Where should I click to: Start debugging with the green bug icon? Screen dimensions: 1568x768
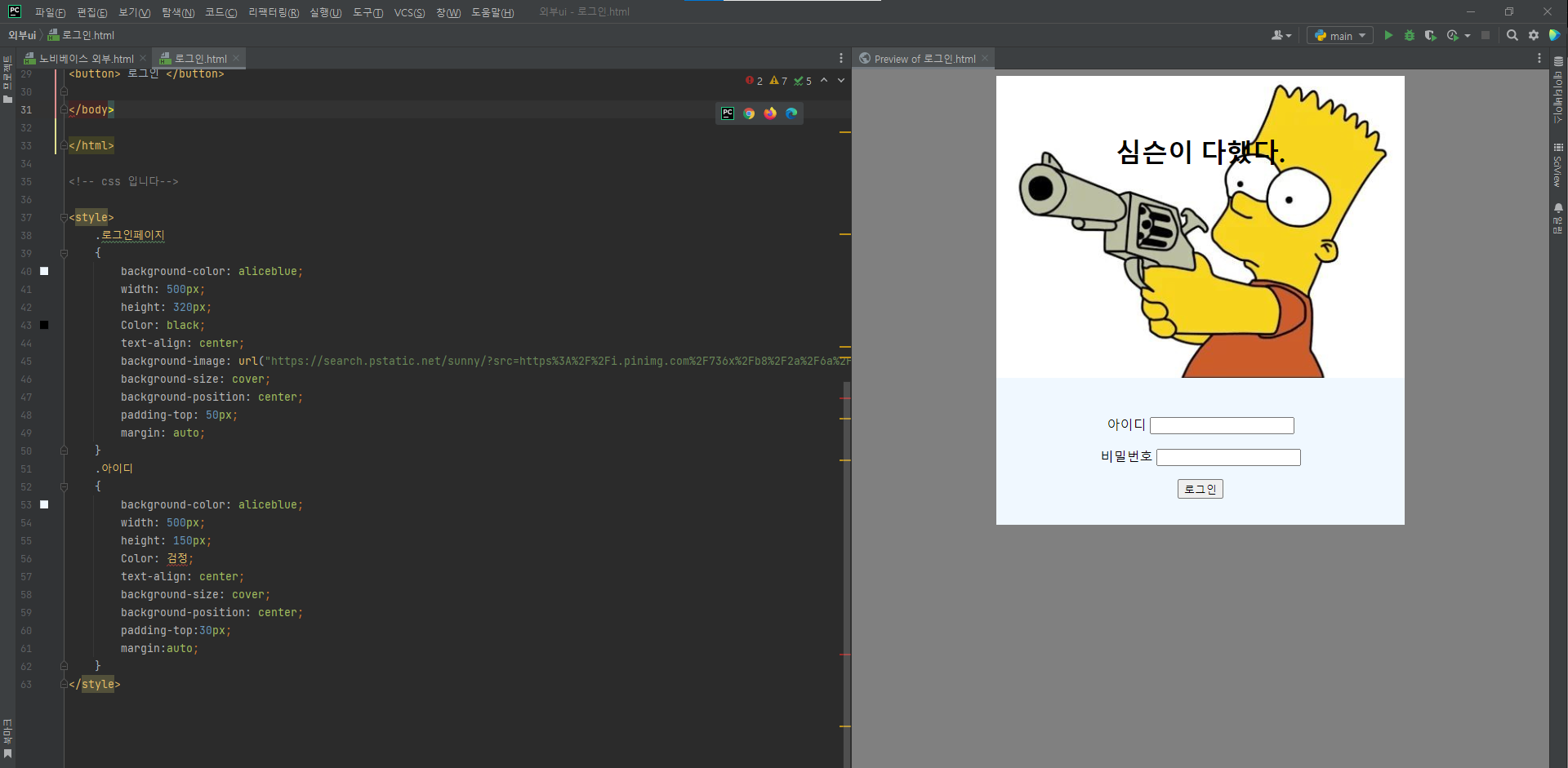tap(1410, 35)
